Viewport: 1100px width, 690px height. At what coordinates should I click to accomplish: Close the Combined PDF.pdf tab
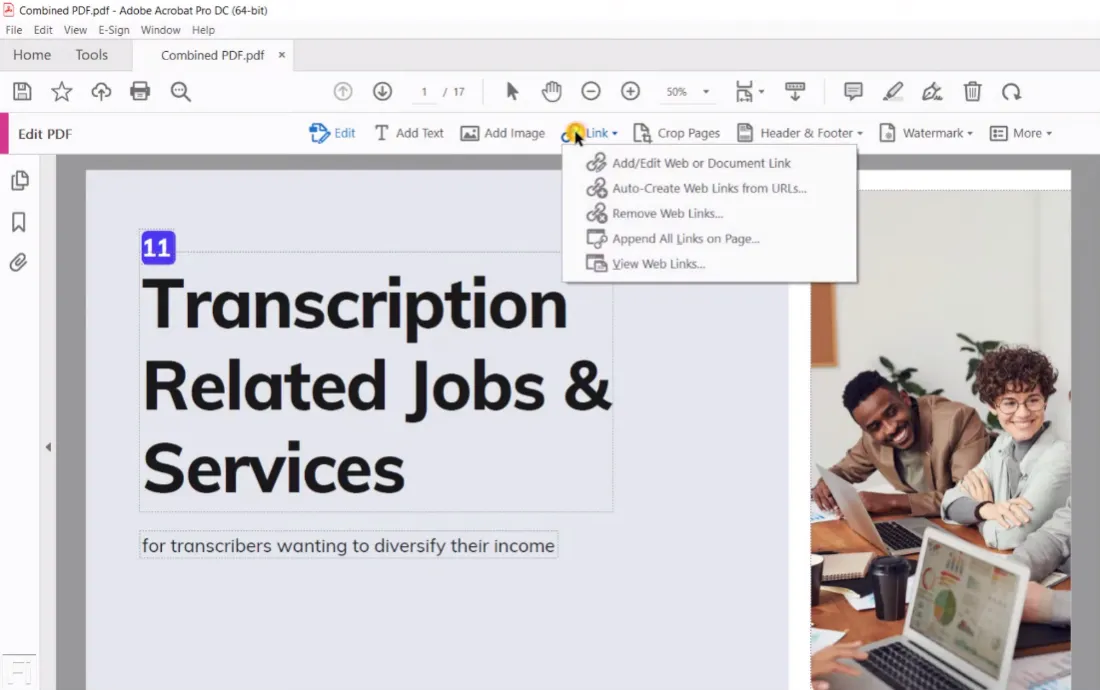282,55
